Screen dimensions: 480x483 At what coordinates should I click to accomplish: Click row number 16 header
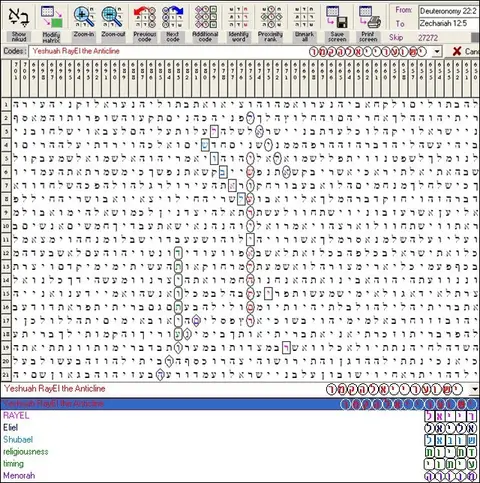[x=6, y=307]
